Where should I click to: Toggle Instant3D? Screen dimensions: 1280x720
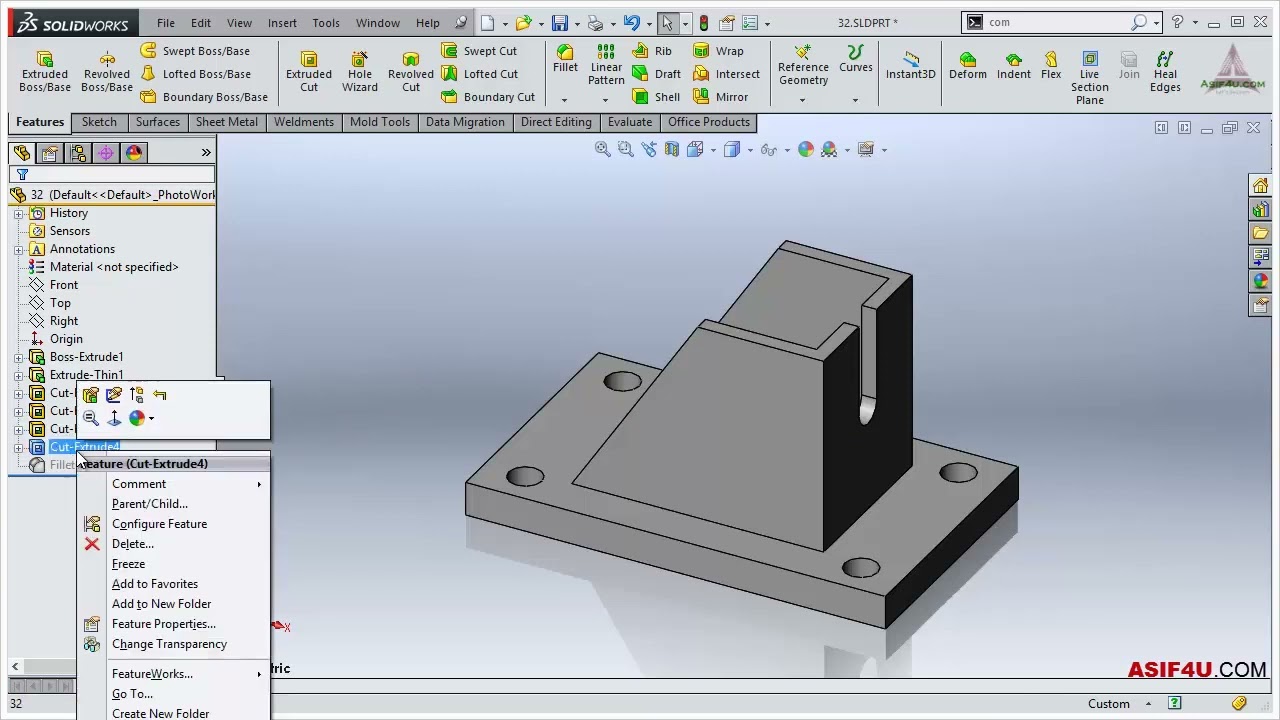910,65
